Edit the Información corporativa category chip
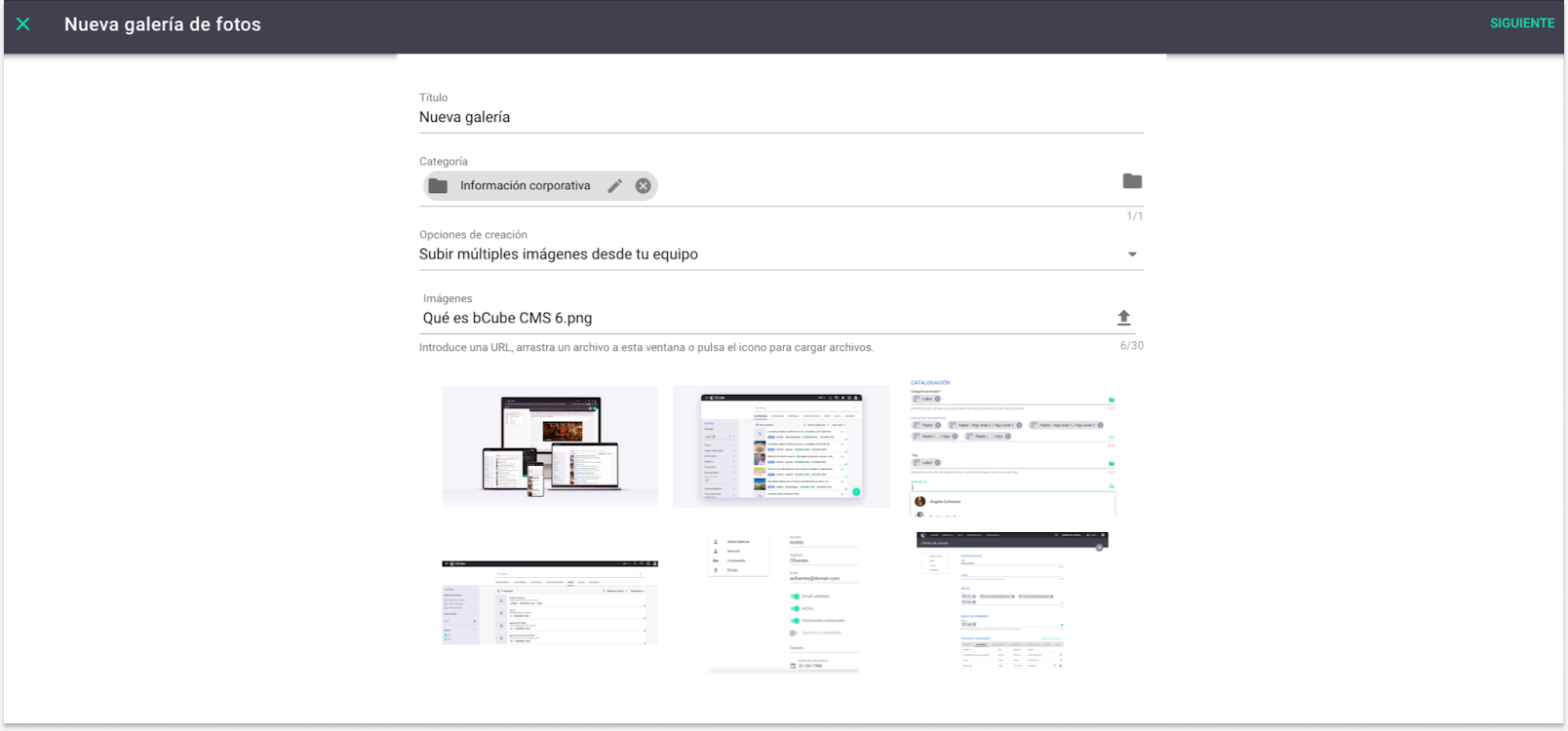This screenshot has height=731, width=1568. tap(614, 186)
